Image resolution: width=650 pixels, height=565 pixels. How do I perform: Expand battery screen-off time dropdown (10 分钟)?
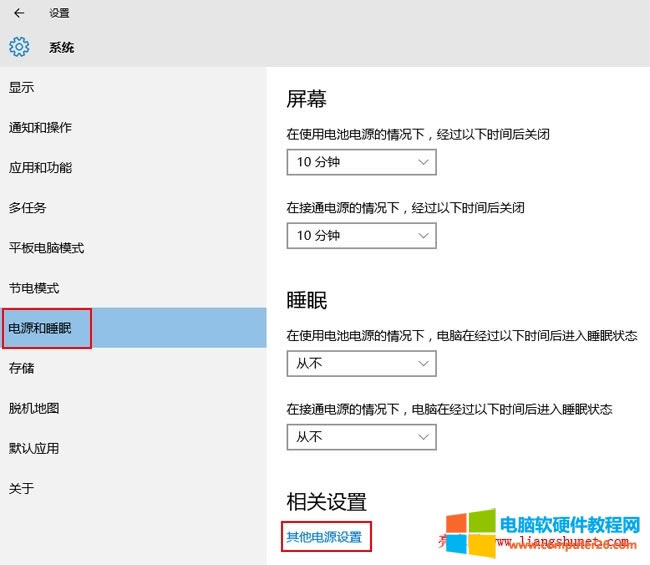pos(361,161)
